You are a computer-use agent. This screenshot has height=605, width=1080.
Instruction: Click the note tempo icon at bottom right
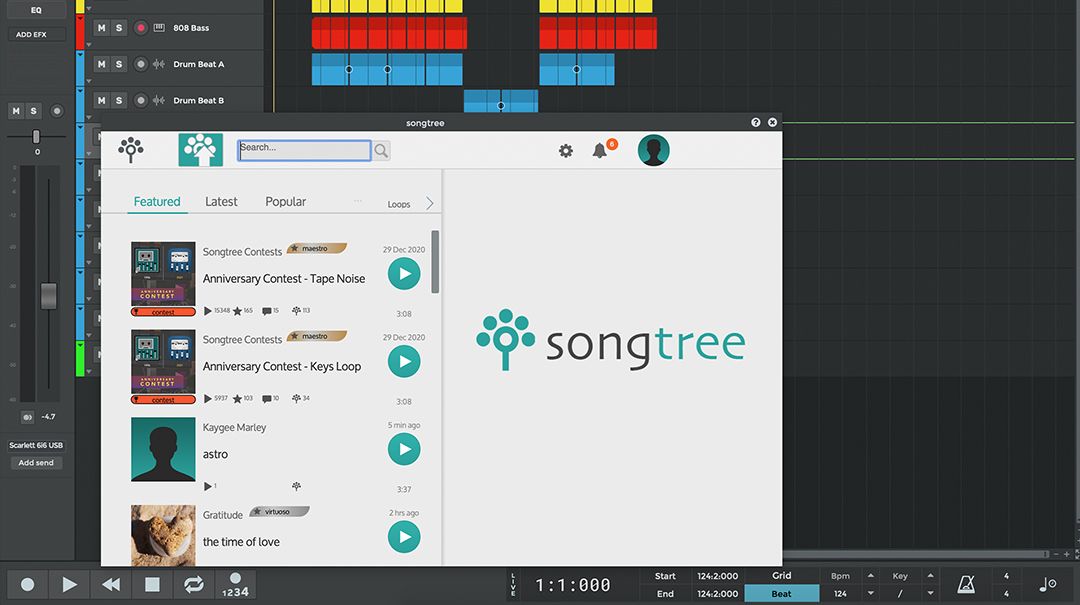(1048, 585)
